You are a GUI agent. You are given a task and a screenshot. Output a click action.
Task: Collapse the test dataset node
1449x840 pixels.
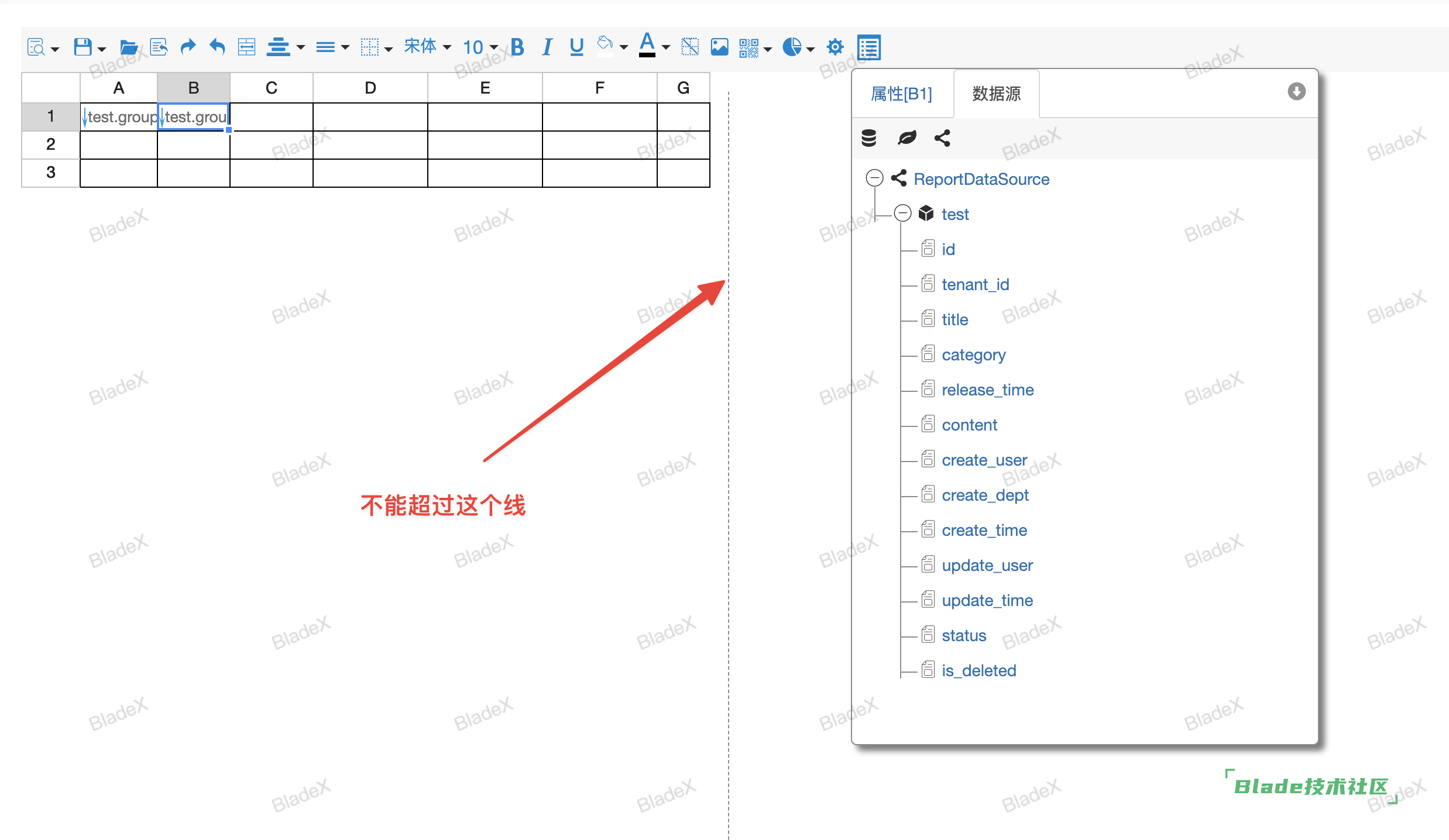click(903, 213)
